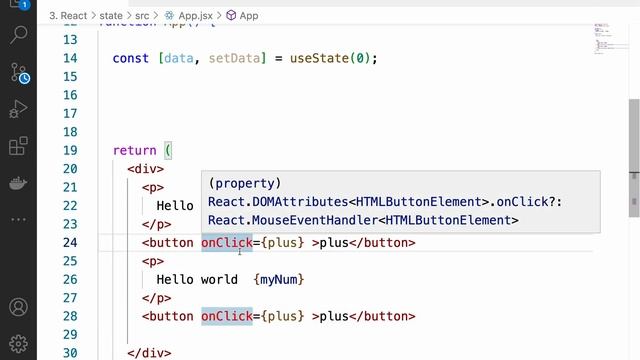Click 'Hello world' text on line 26
Screen dimensions: 640x360
point(197,279)
